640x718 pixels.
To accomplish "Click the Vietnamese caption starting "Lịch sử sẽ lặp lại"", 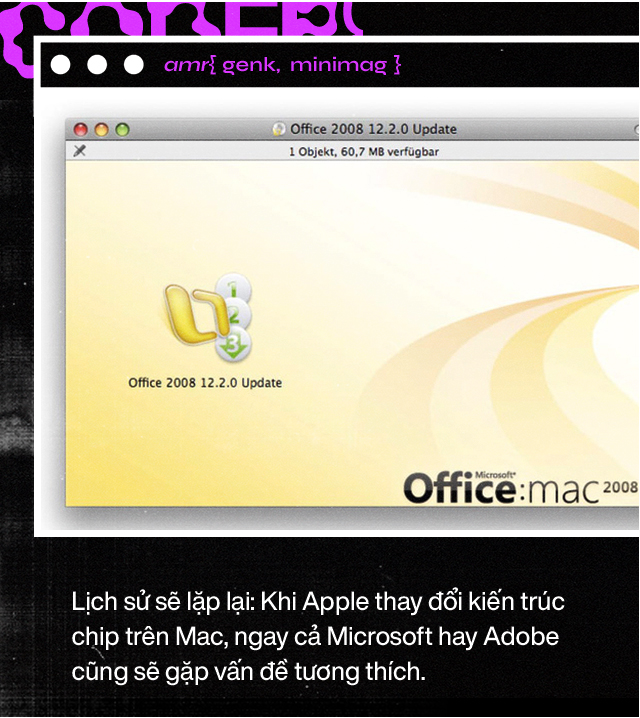I will (x=318, y=637).
